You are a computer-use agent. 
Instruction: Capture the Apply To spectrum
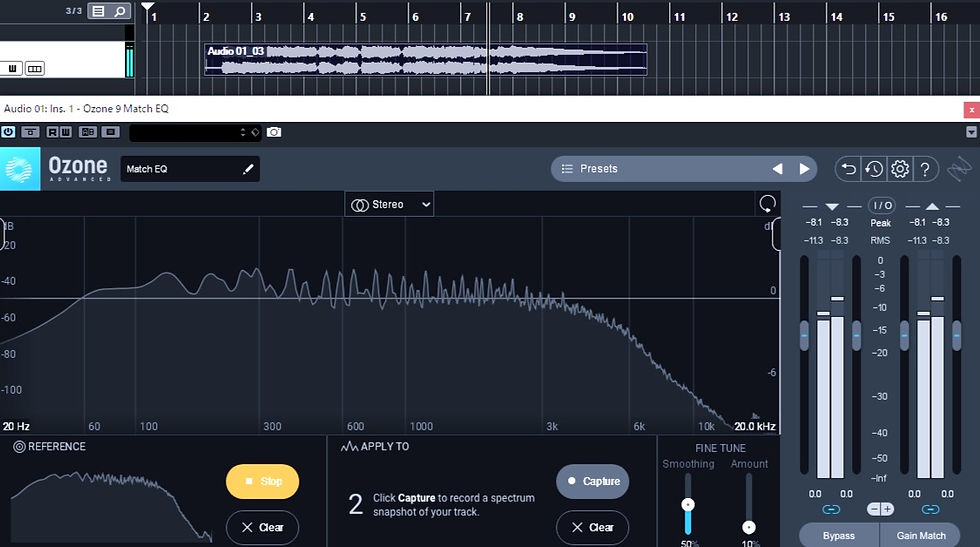click(x=592, y=481)
